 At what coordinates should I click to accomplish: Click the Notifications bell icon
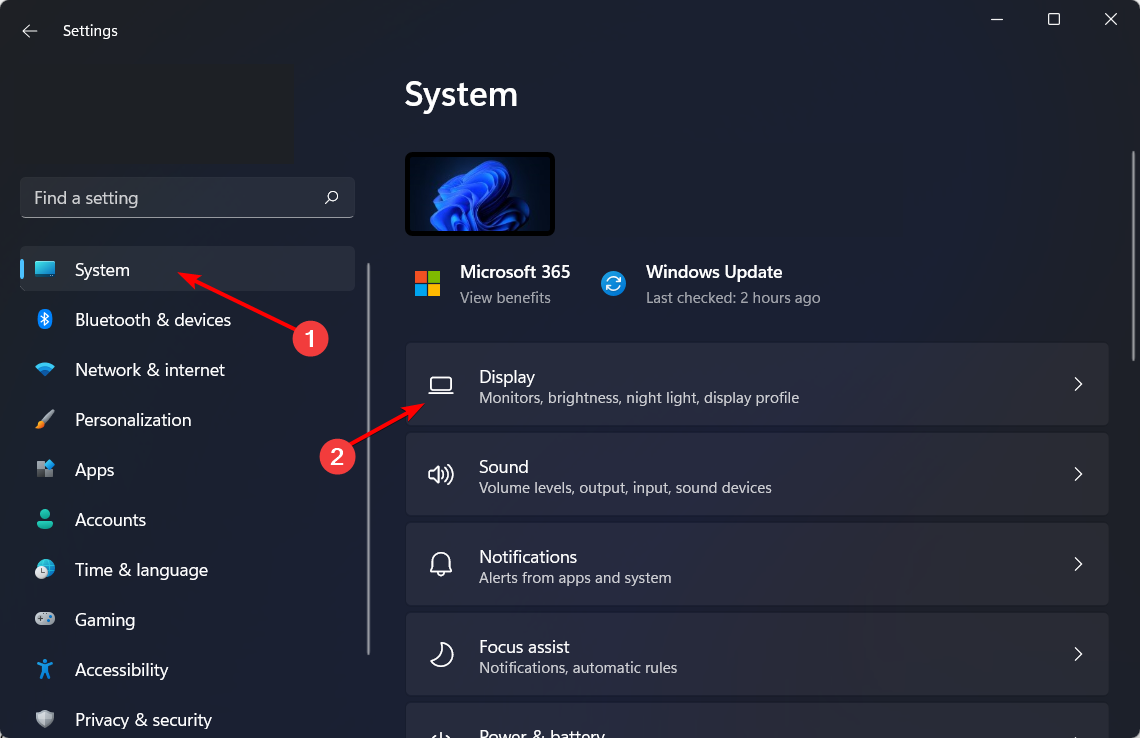441,564
